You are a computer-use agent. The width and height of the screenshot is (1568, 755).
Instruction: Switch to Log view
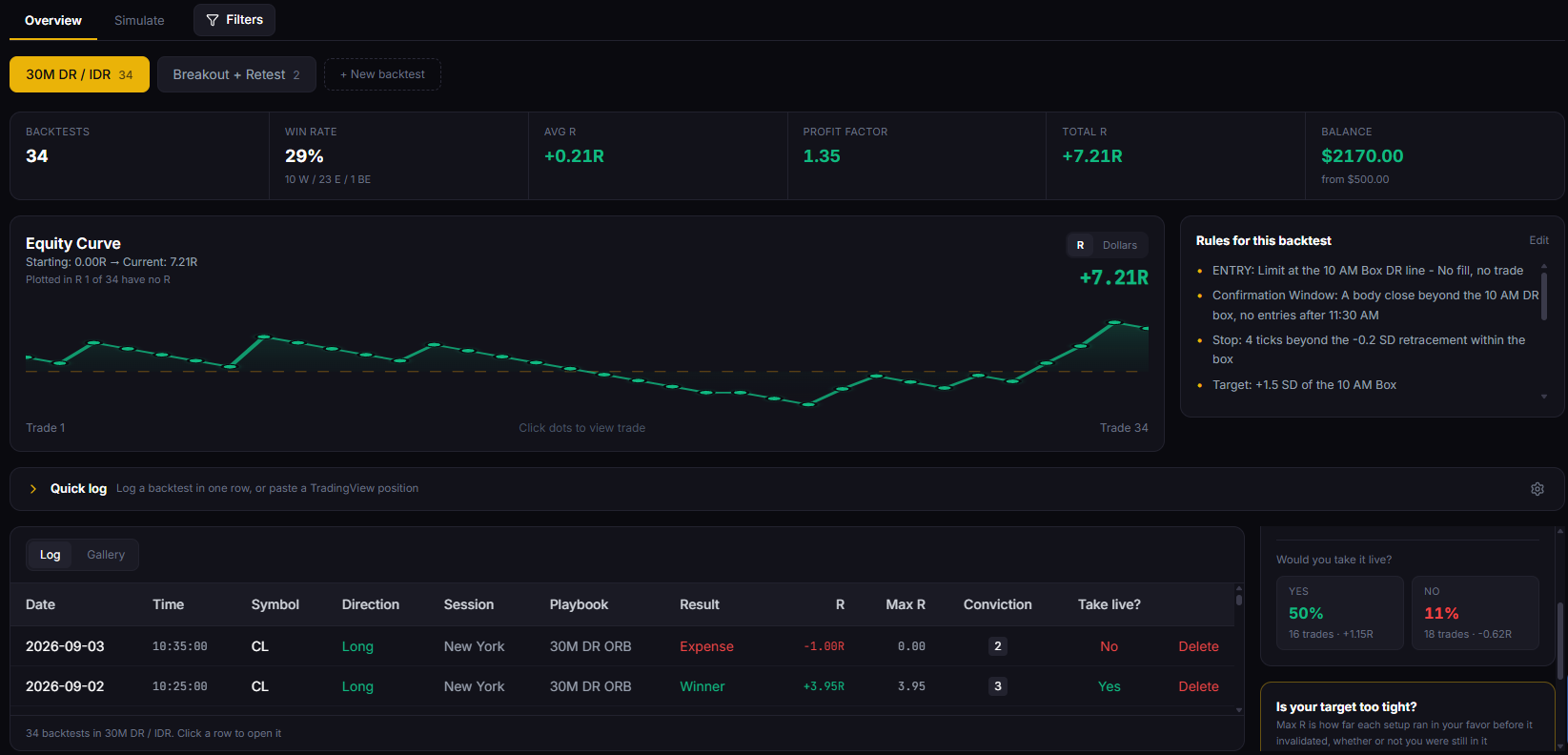click(x=50, y=555)
